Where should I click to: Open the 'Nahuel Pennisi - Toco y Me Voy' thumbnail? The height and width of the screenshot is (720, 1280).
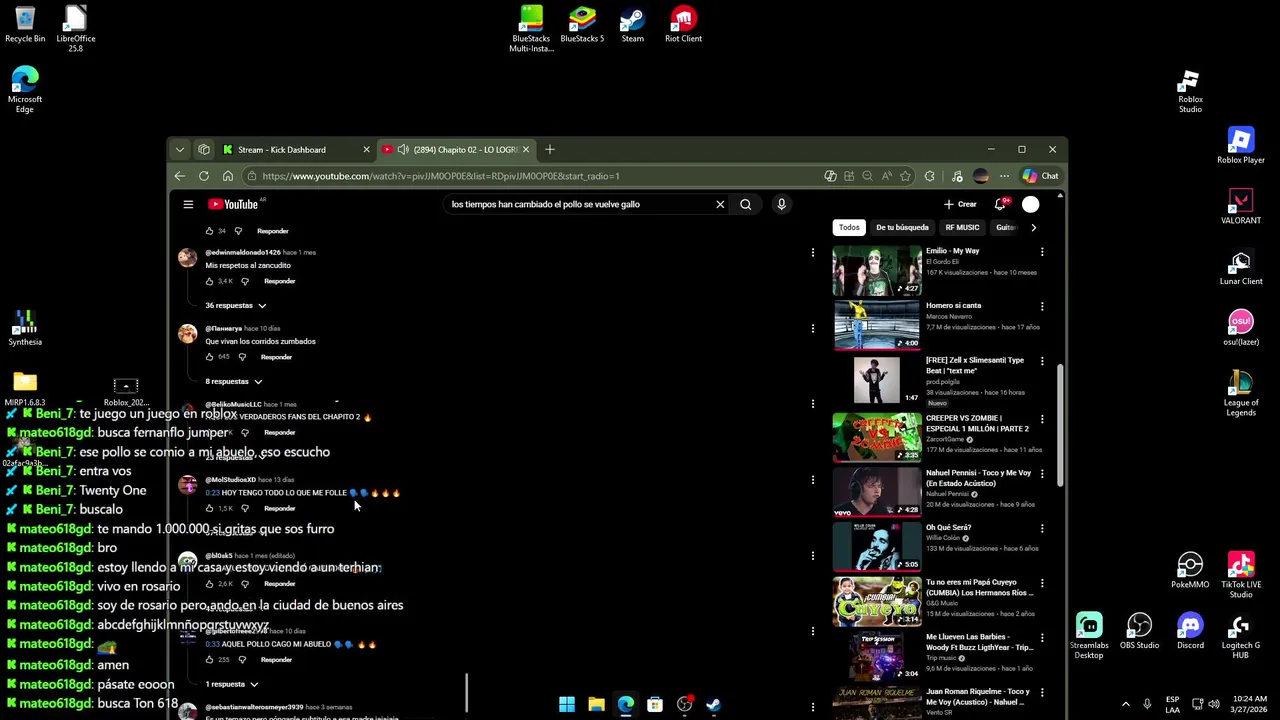877,491
